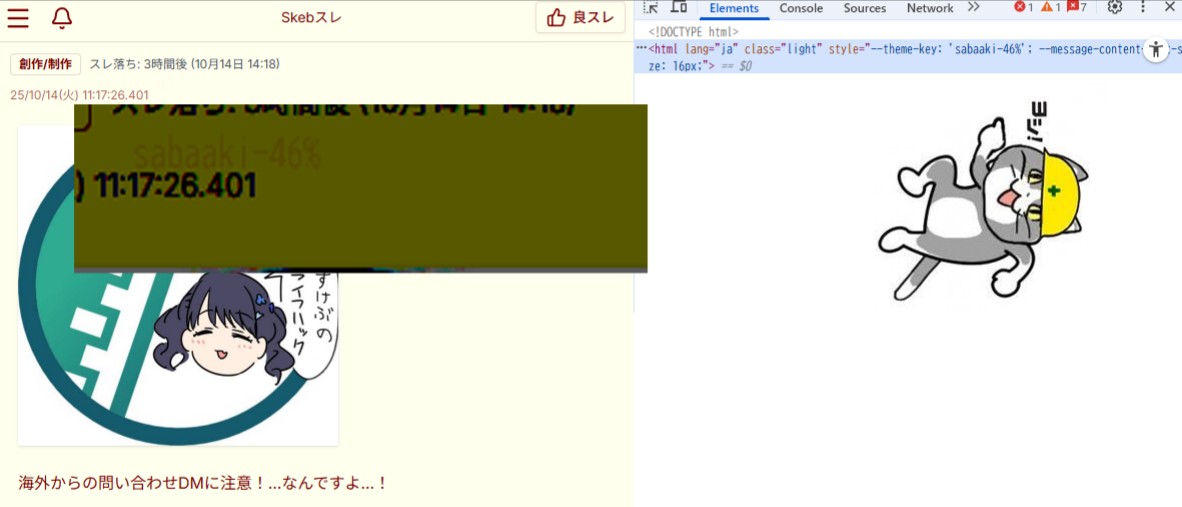The width and height of the screenshot is (1182, 507).
Task: Select the 創作/制作 category tag
Action: click(45, 64)
